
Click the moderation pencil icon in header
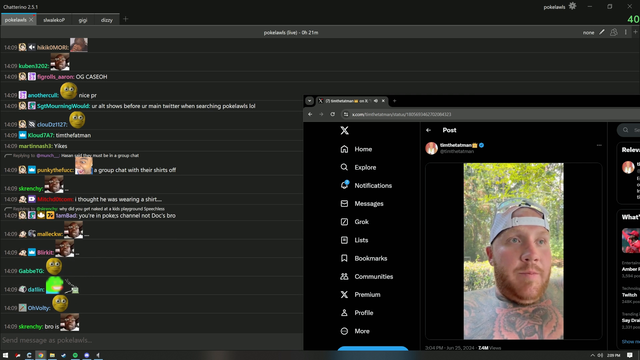pos(602,32)
